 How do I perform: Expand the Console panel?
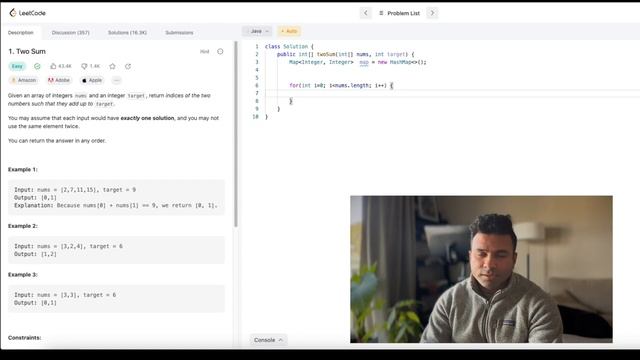click(268, 340)
